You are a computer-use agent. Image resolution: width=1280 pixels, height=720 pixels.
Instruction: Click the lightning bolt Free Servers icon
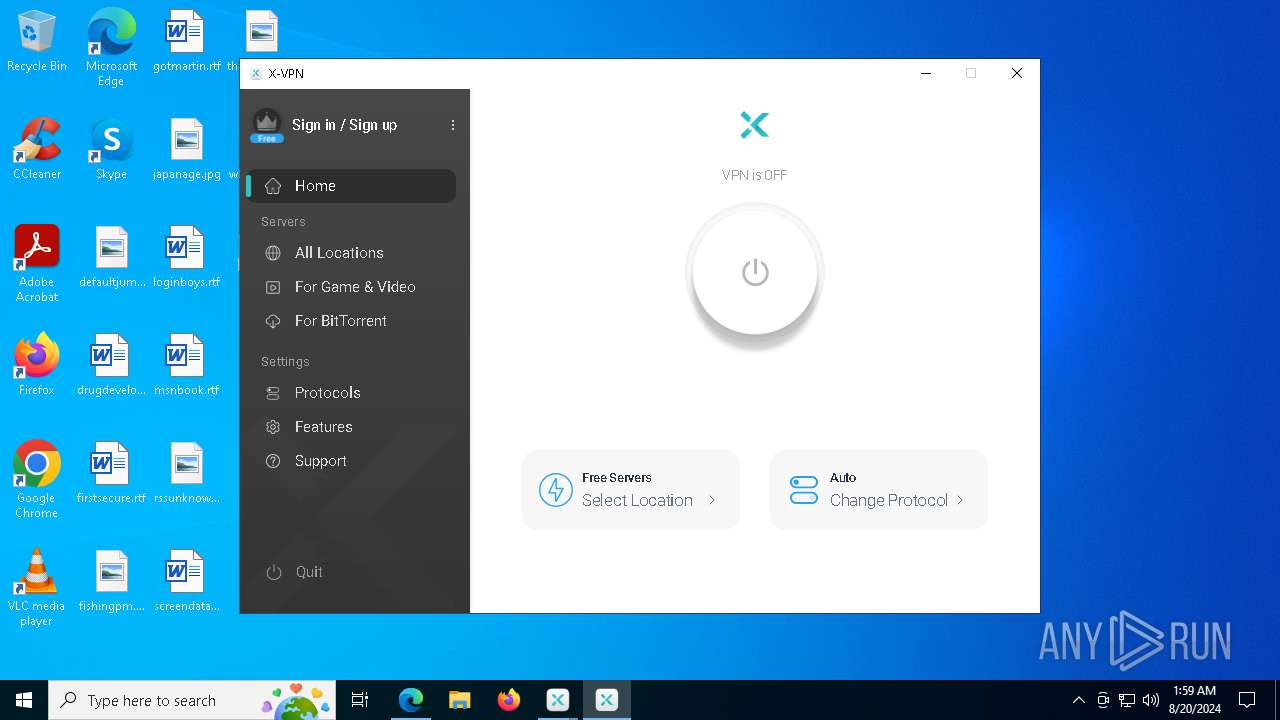(x=556, y=490)
